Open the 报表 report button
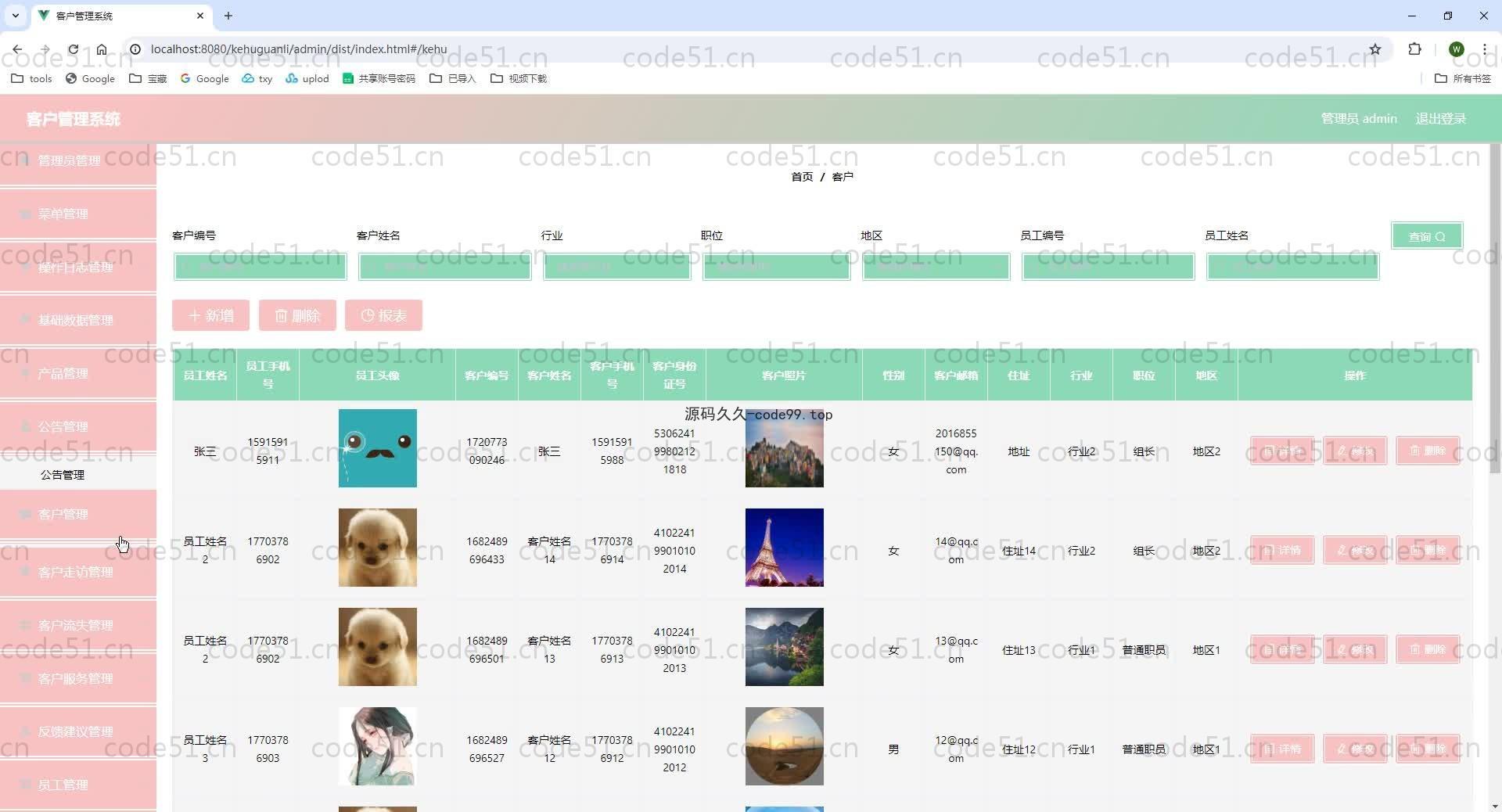Image resolution: width=1502 pixels, height=812 pixels. (383, 315)
